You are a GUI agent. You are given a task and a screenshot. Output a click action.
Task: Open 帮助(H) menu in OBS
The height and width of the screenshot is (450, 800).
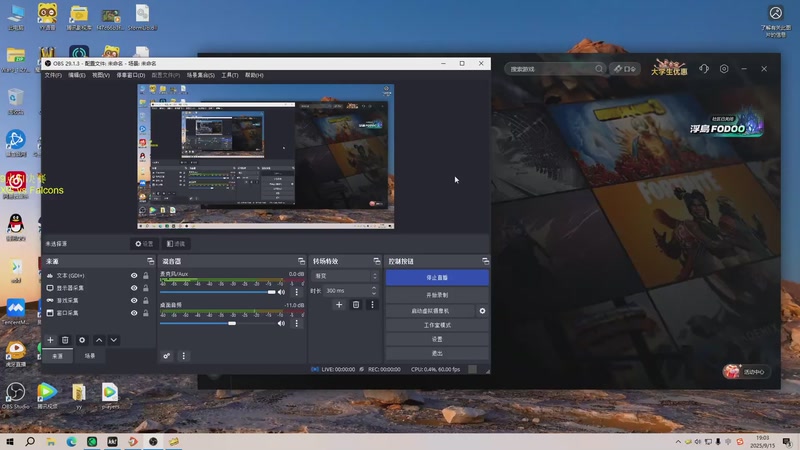coord(254,75)
